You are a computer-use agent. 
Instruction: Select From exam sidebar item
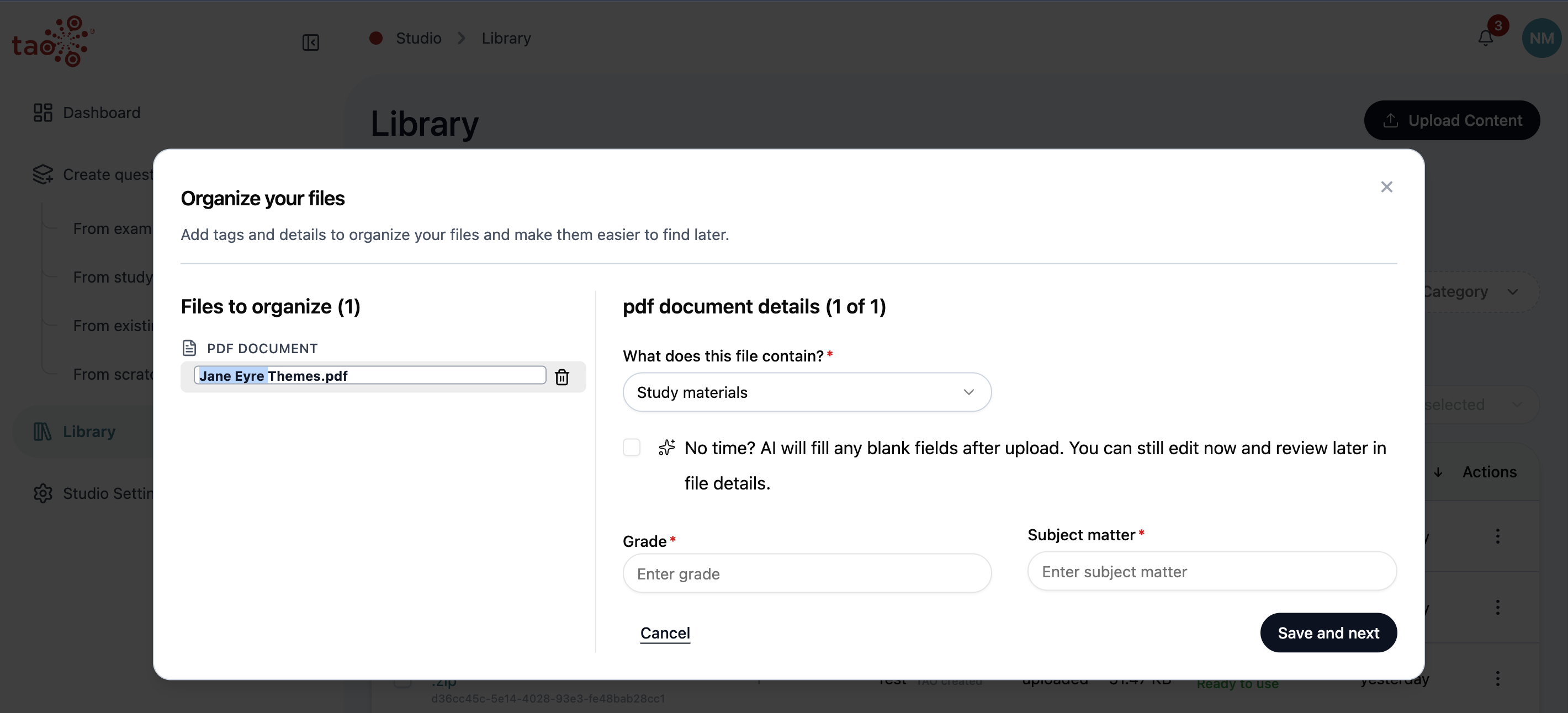(112, 228)
